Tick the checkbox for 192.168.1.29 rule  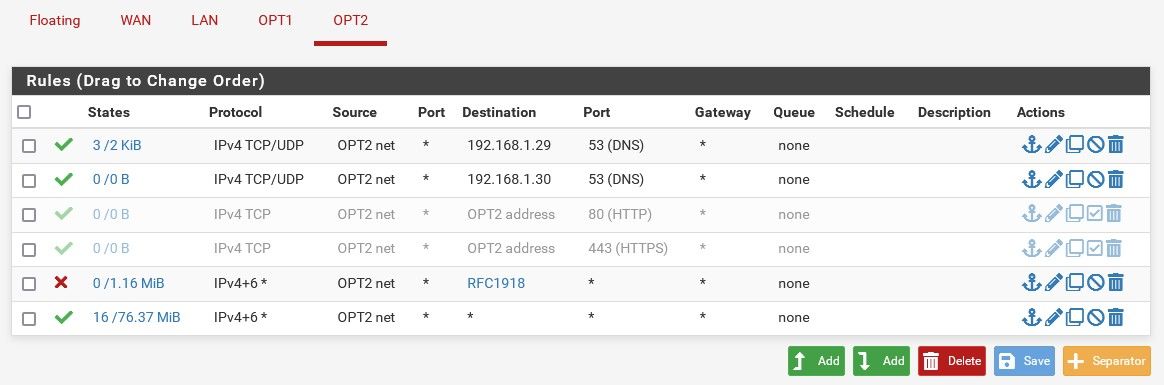point(29,146)
